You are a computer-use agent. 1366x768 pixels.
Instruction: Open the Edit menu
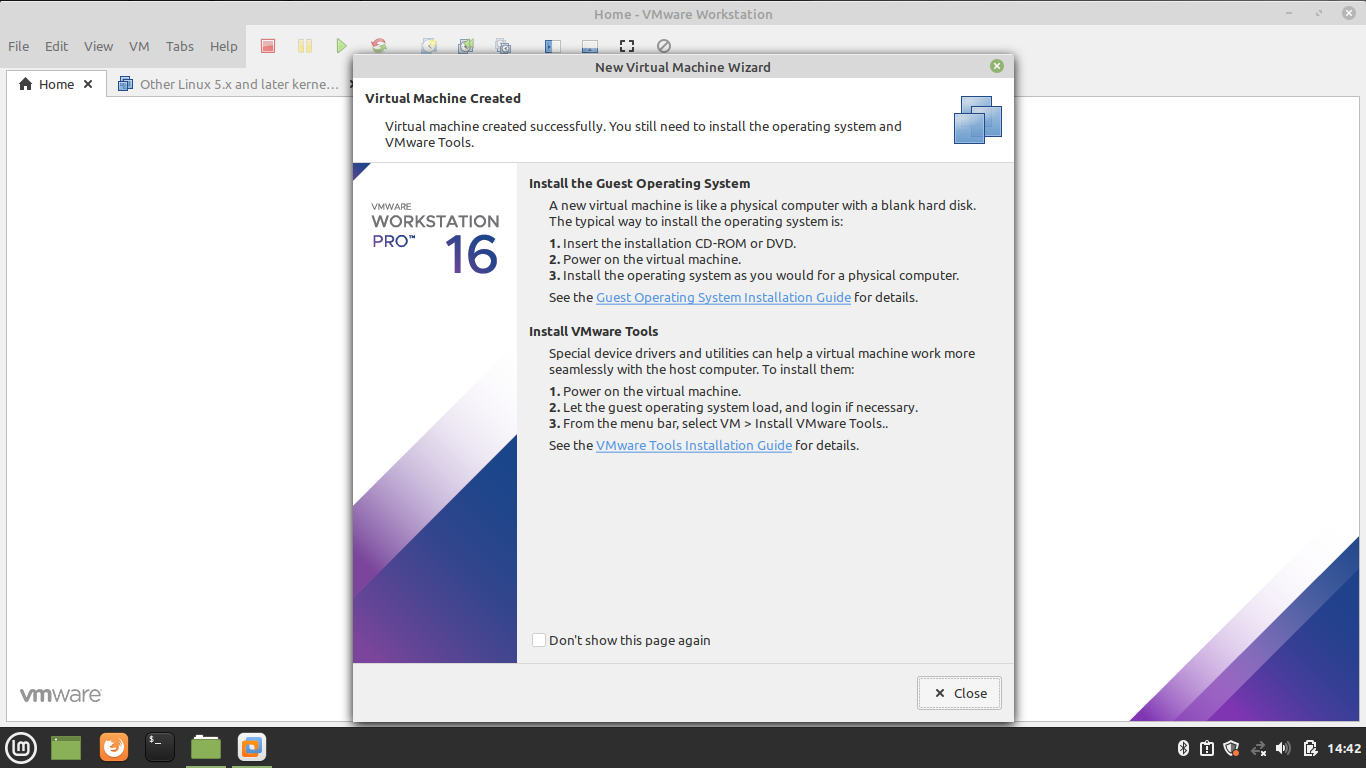[57, 46]
